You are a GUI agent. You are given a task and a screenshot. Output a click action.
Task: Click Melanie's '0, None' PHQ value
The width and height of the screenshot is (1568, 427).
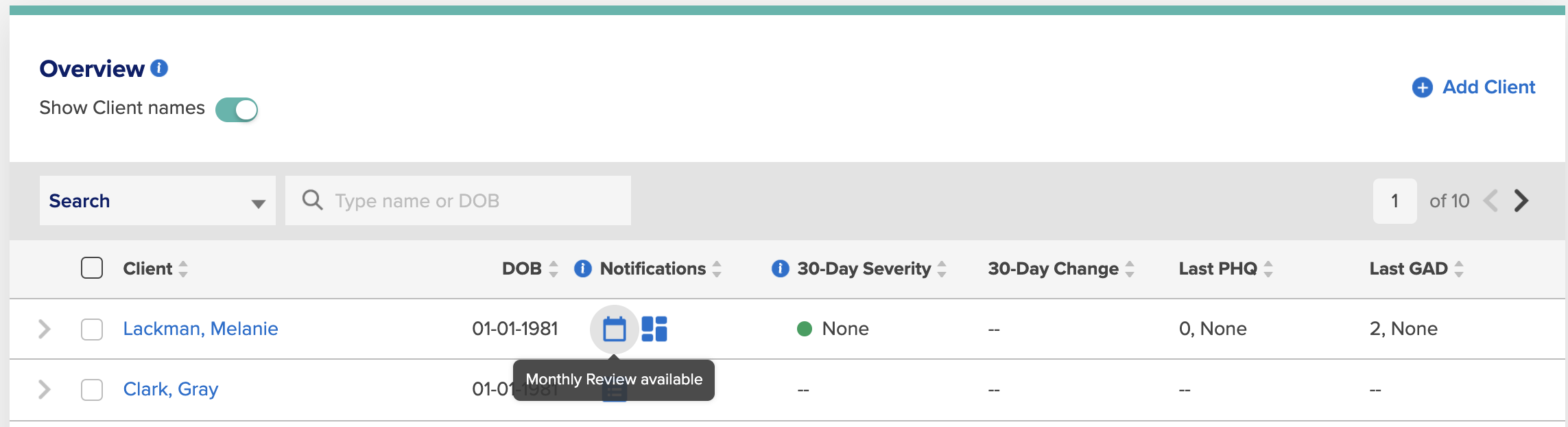point(1213,329)
